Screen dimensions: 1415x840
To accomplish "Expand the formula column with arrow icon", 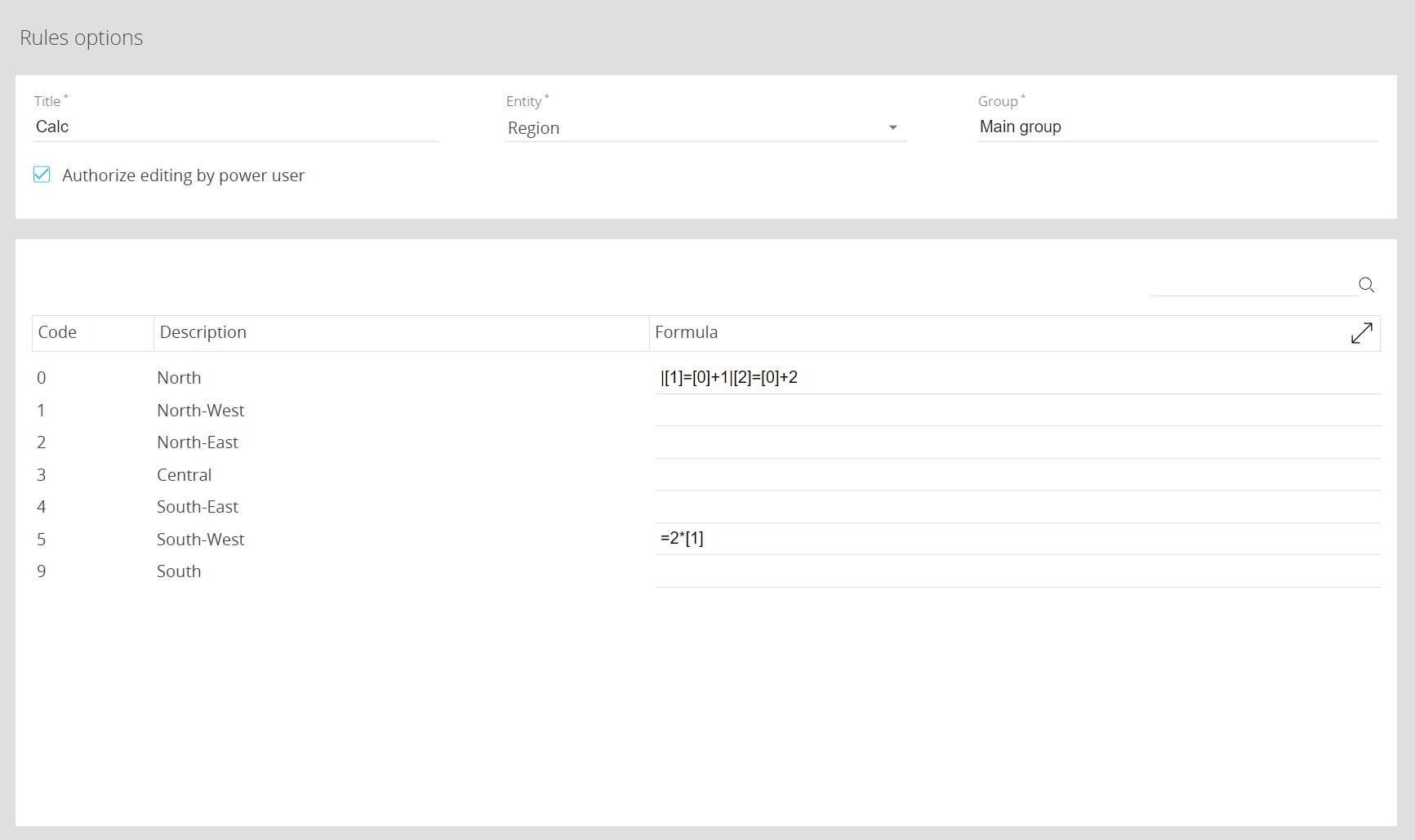I will (x=1361, y=333).
